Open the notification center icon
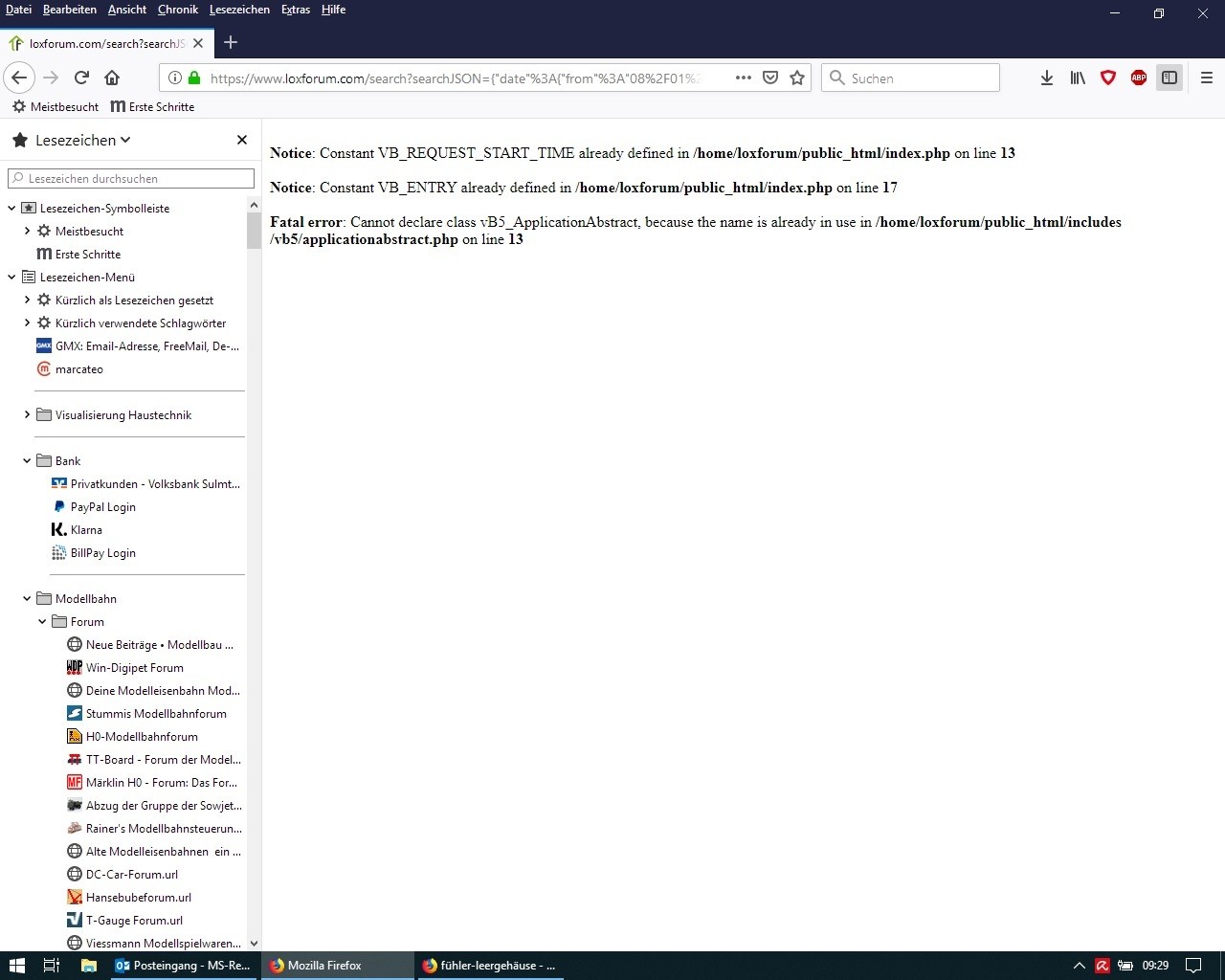This screenshot has height=980, width=1225. (x=1193, y=966)
